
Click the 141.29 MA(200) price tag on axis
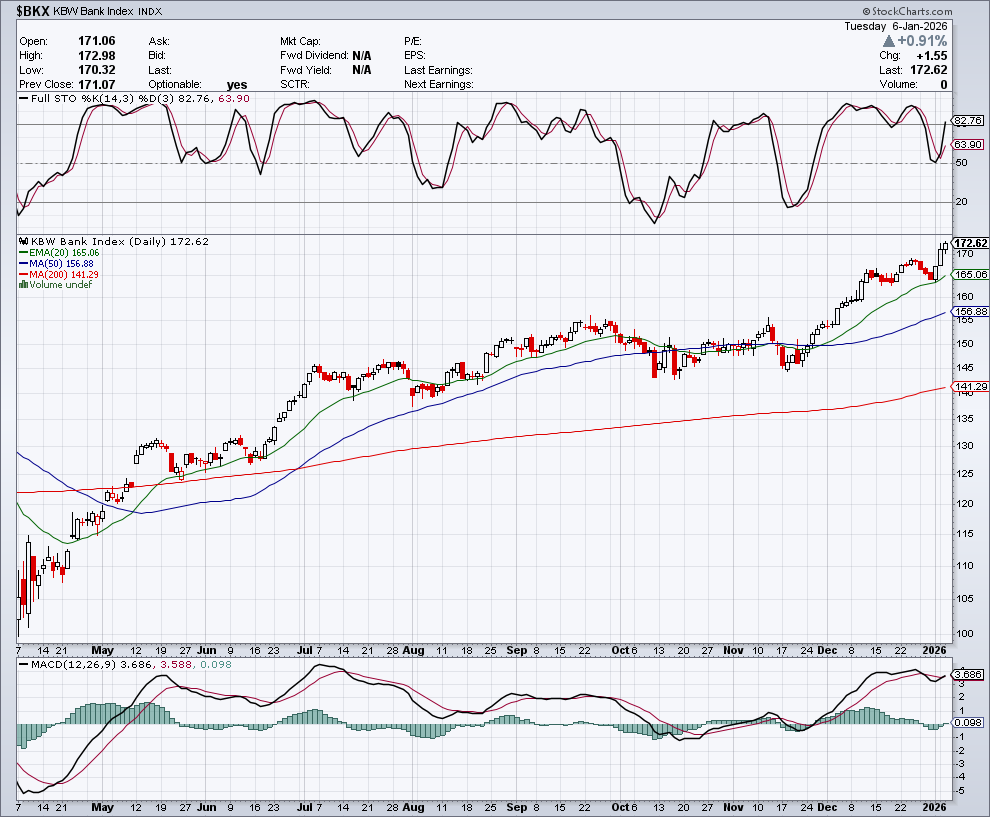[x=970, y=387]
